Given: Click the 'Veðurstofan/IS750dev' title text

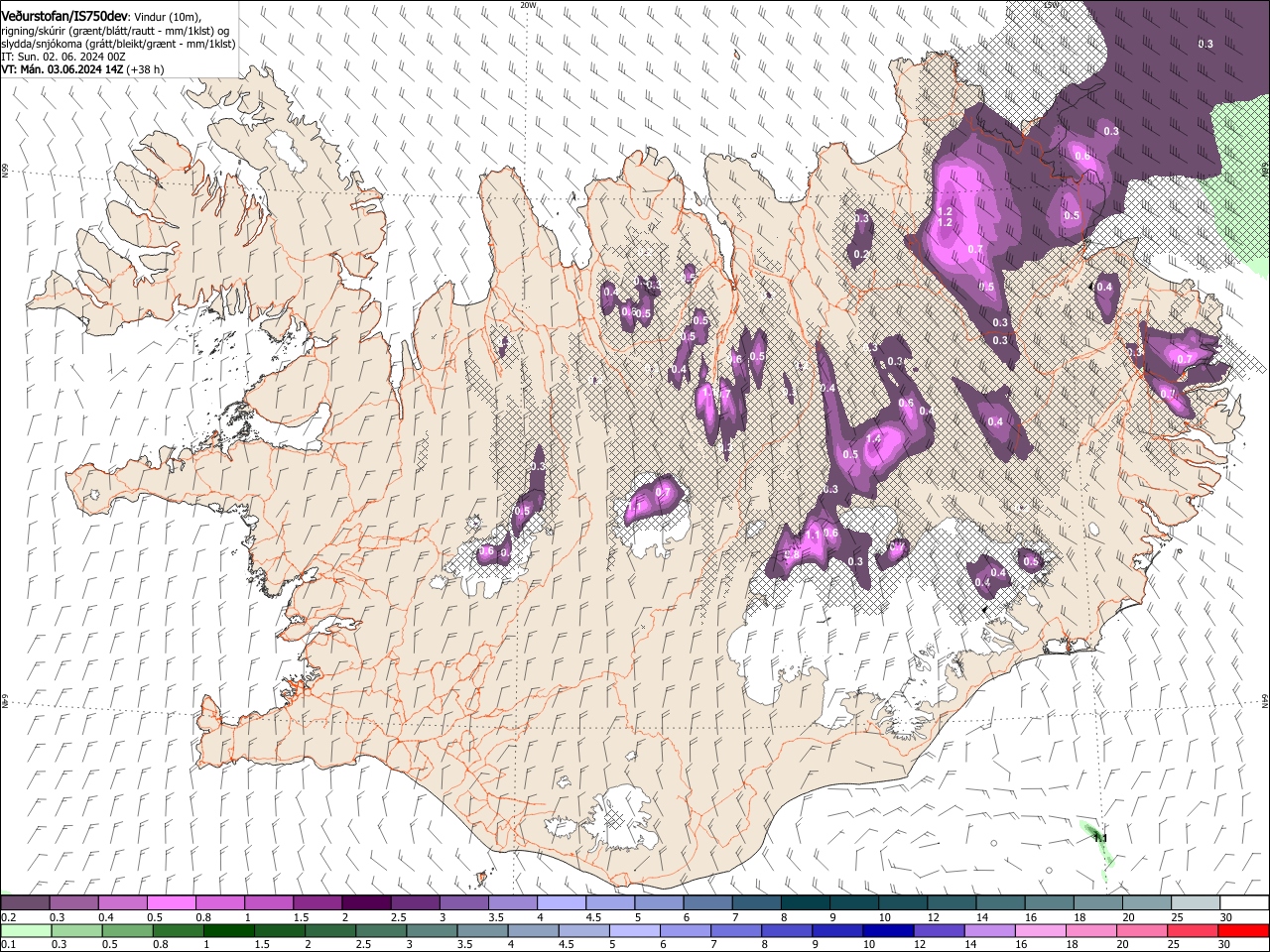Looking at the screenshot, I should (64, 16).
